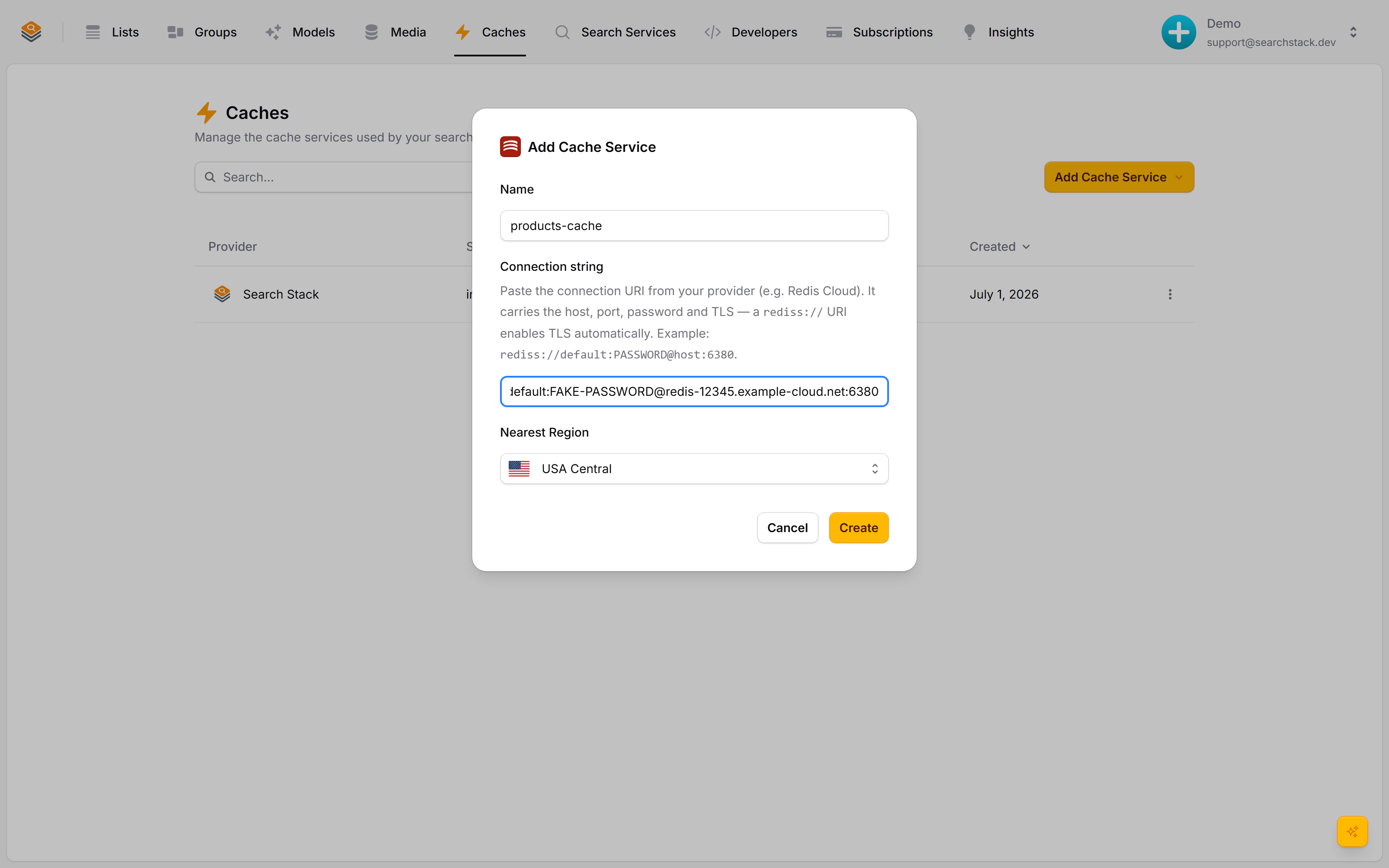Viewport: 1389px width, 868px height.
Task: Sort by the Created column
Action: click(999, 246)
